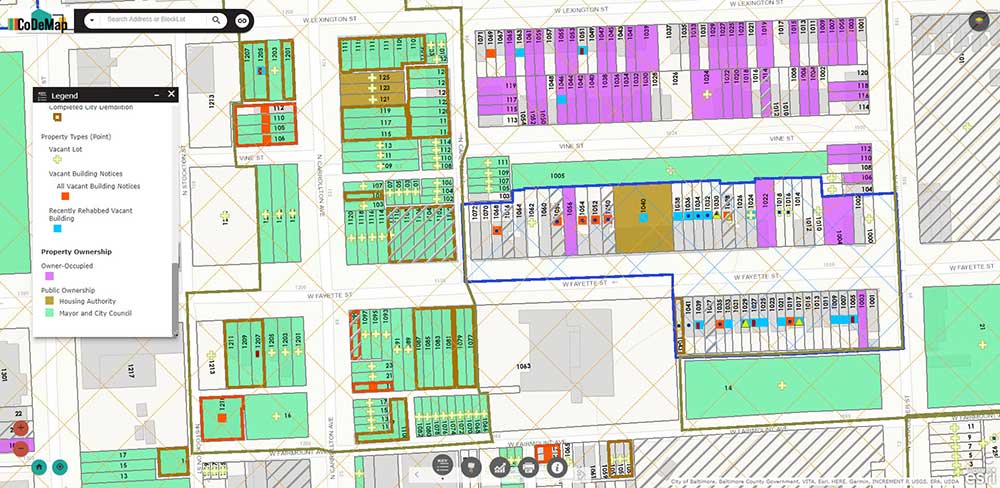Click the my location target icon
This screenshot has height=488, width=1000.
60,466
